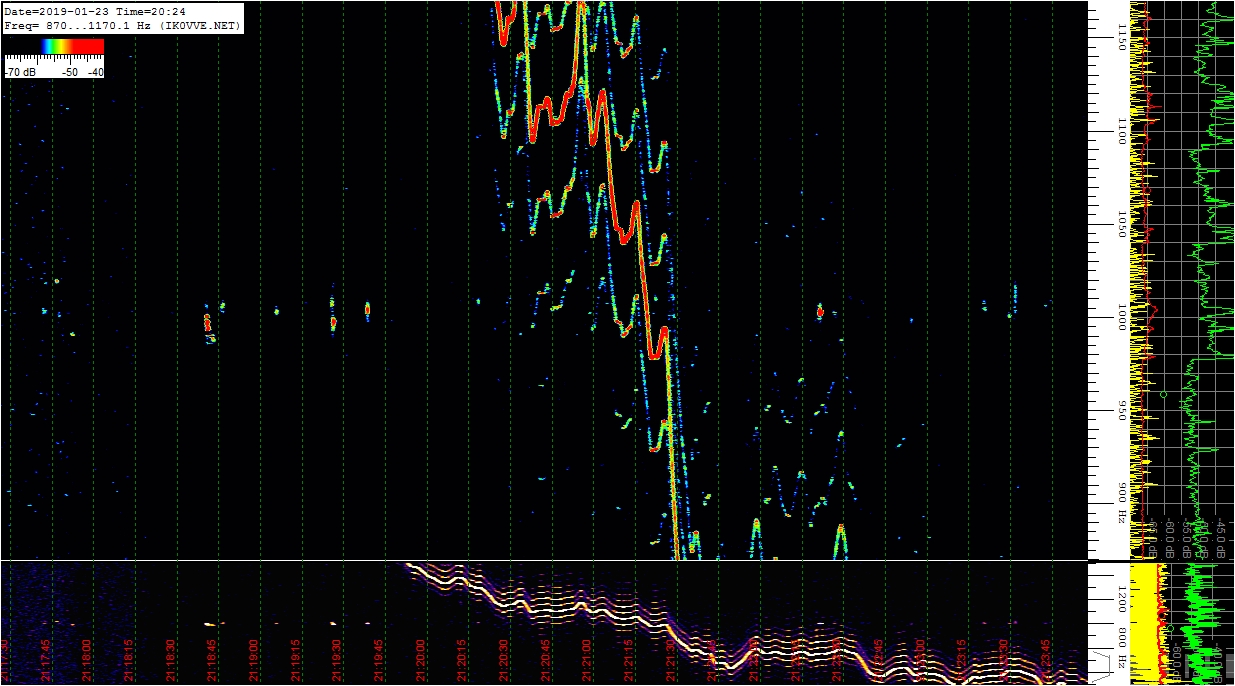Click the 21:19:15 time marker
1235x686 pixels.
297,659
